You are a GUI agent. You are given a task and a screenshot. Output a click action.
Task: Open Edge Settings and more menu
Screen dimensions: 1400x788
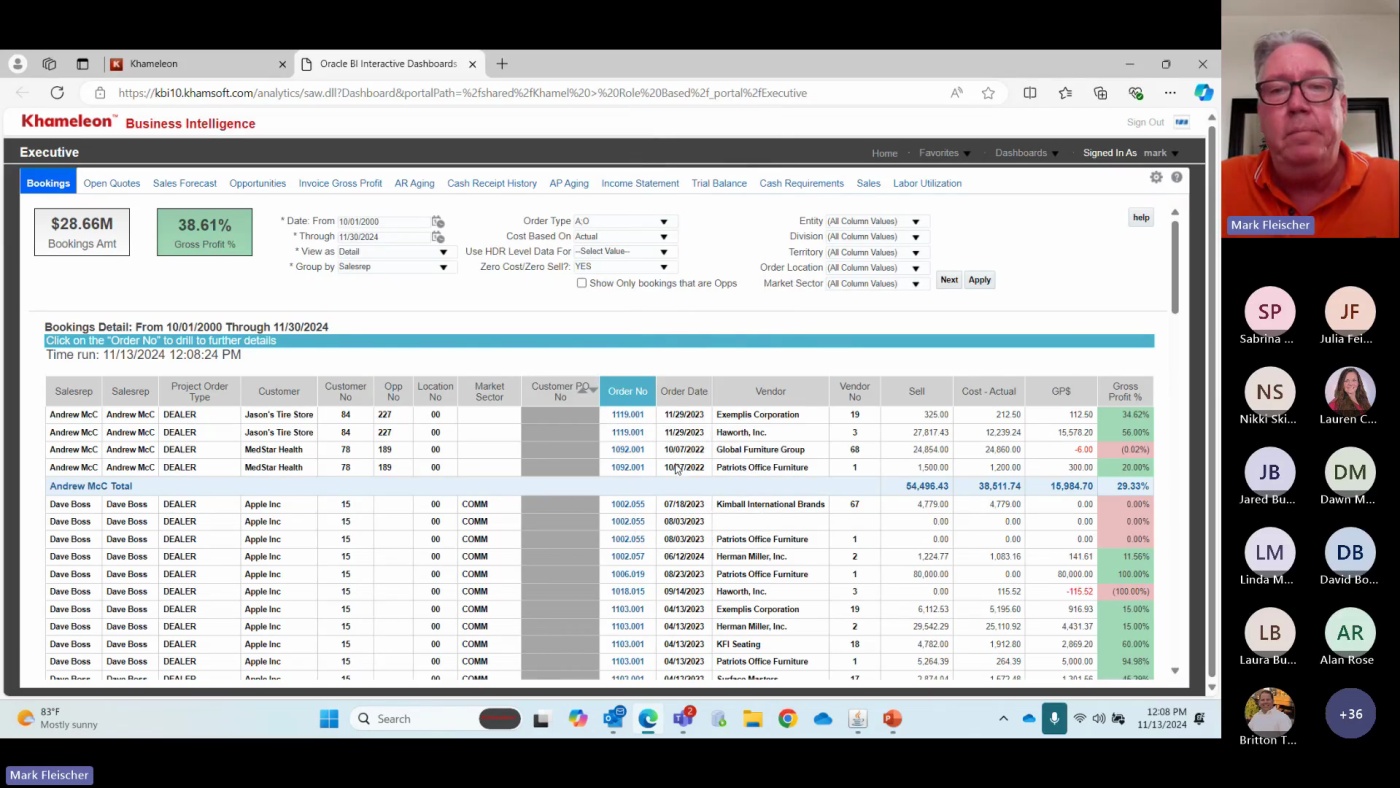point(1170,93)
